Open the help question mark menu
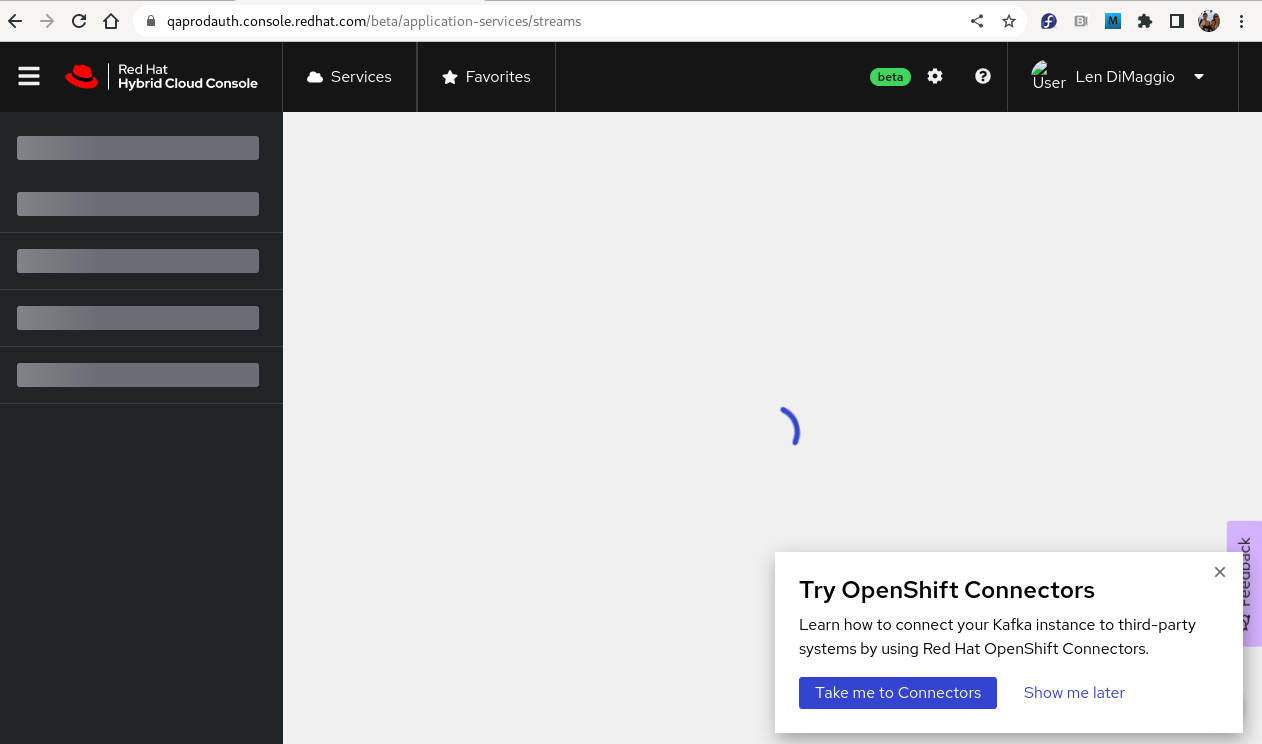Screen dimensions: 1262x744 coord(983,76)
